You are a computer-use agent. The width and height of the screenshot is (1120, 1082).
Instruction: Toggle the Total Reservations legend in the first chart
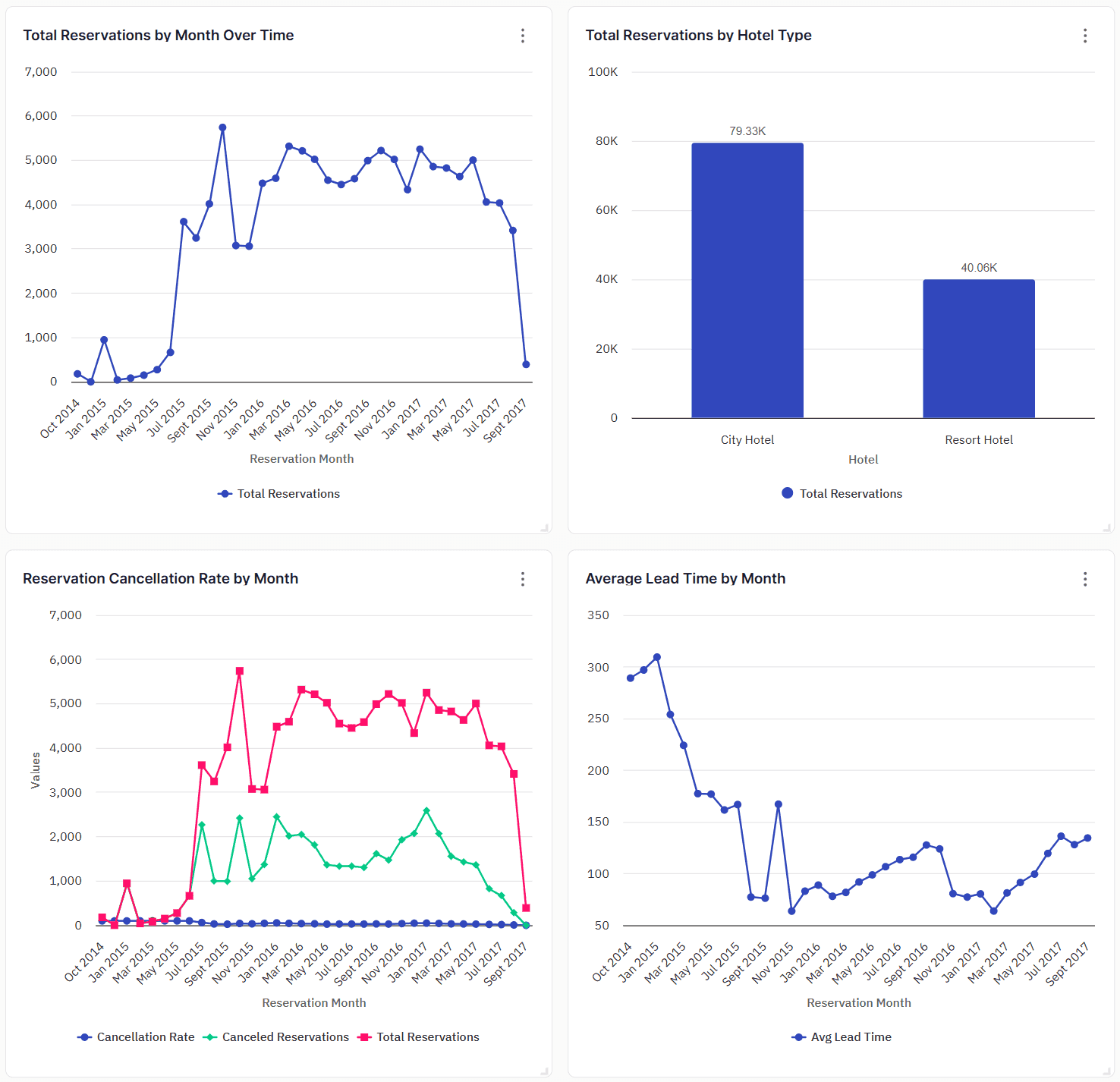tap(278, 493)
